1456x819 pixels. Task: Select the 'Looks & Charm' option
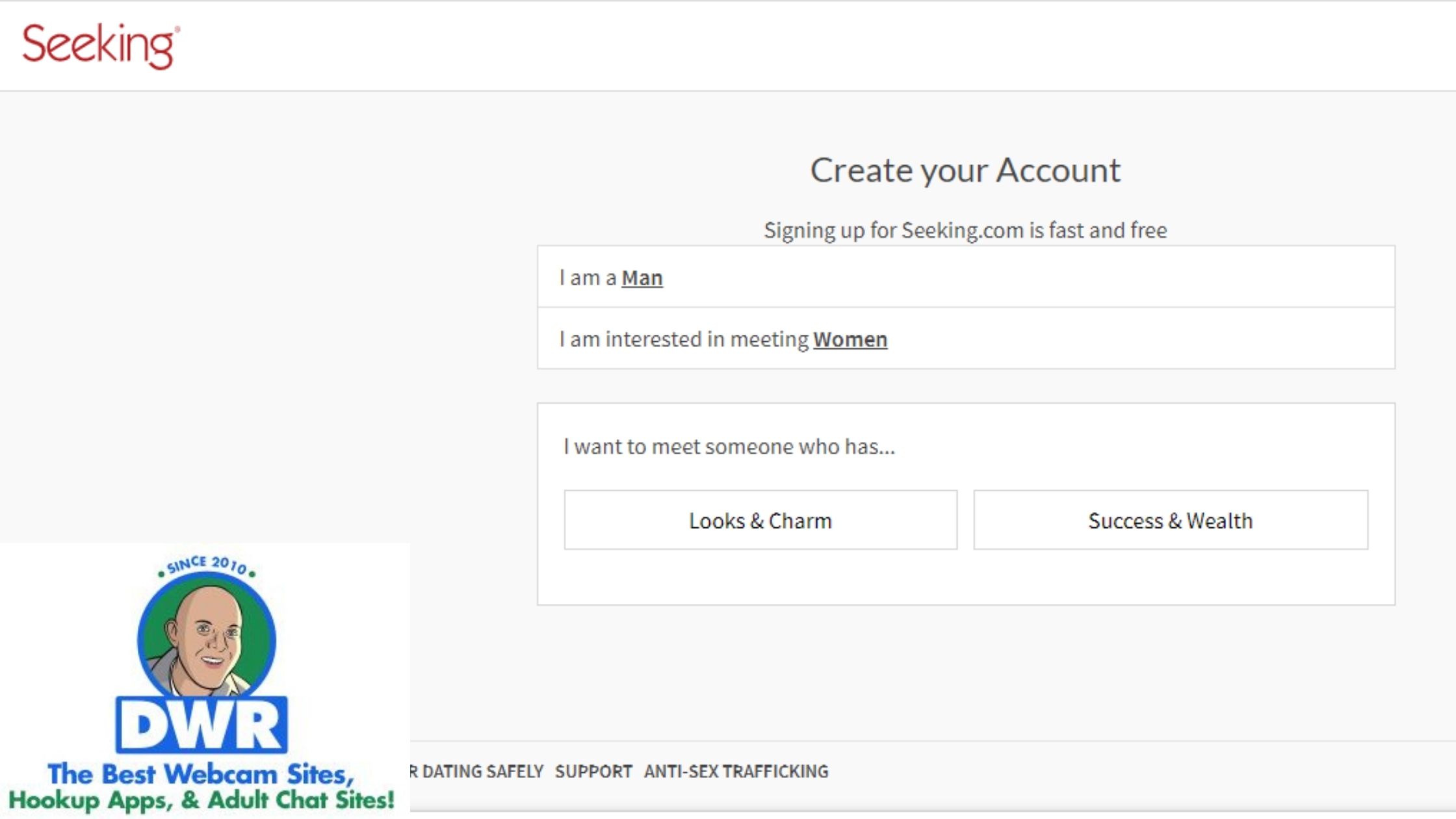coord(760,521)
